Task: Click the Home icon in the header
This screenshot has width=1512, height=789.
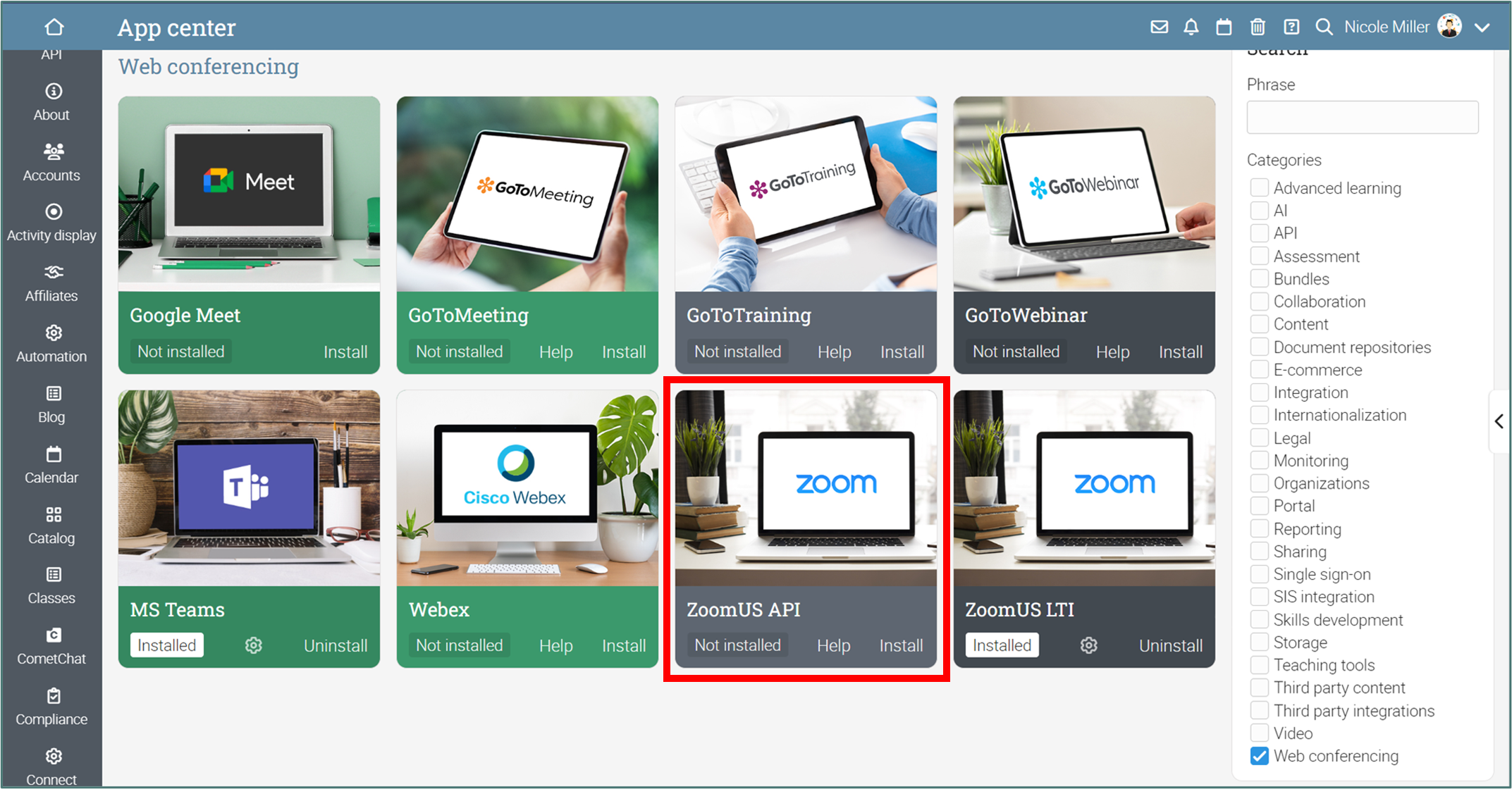Action: point(54,27)
